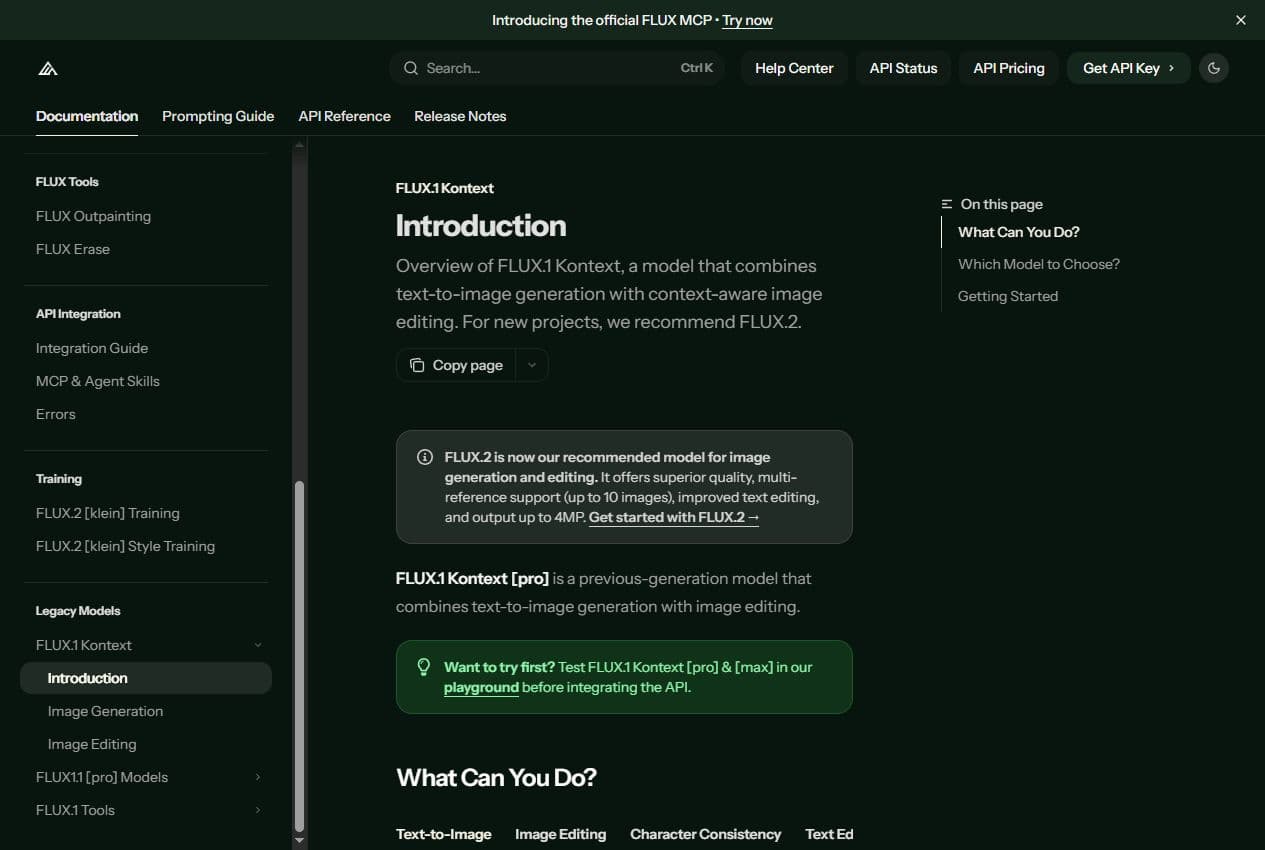Click the Ctrl K shortcut hint

[697, 68]
